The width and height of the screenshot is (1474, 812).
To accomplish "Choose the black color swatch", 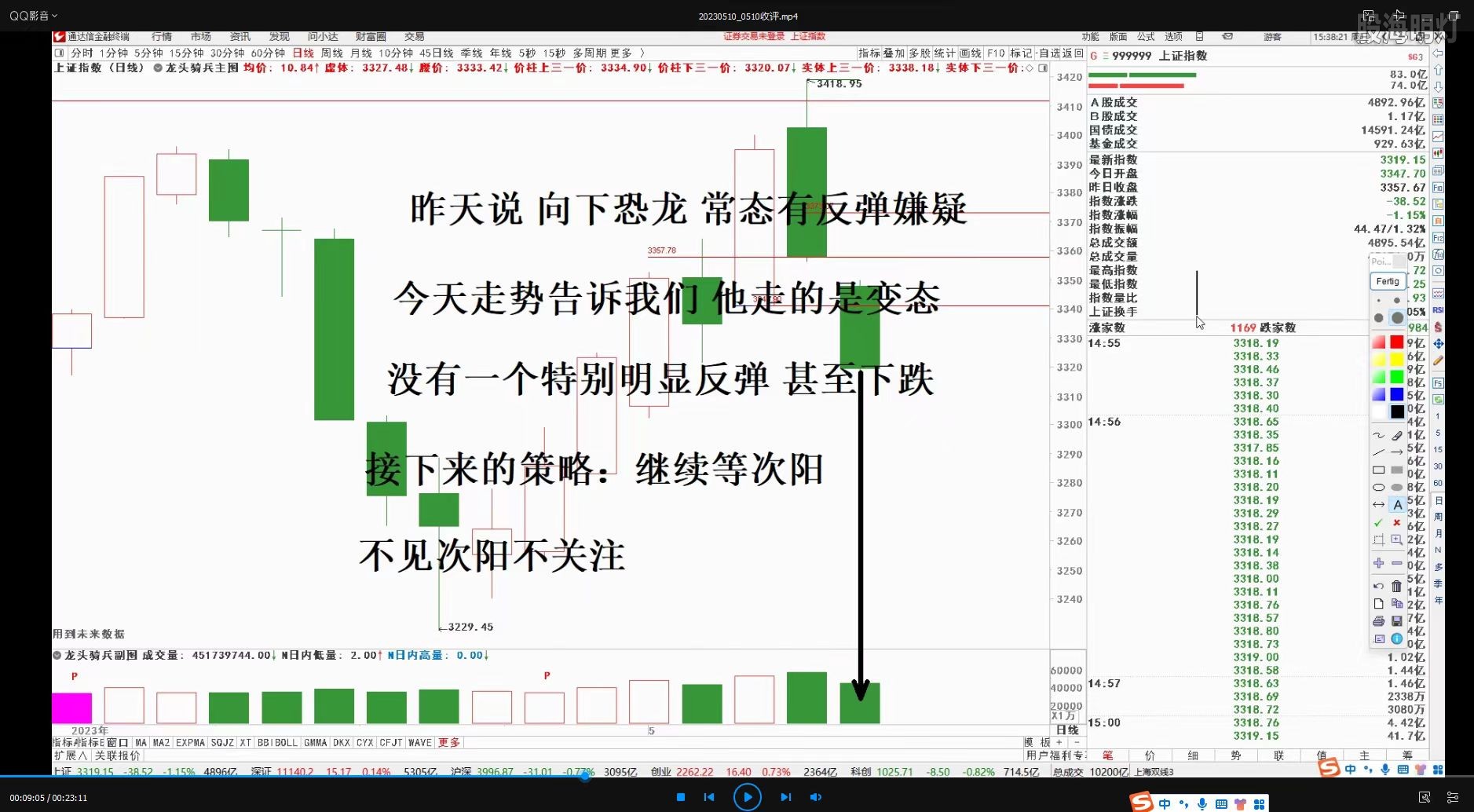I will 1397,411.
